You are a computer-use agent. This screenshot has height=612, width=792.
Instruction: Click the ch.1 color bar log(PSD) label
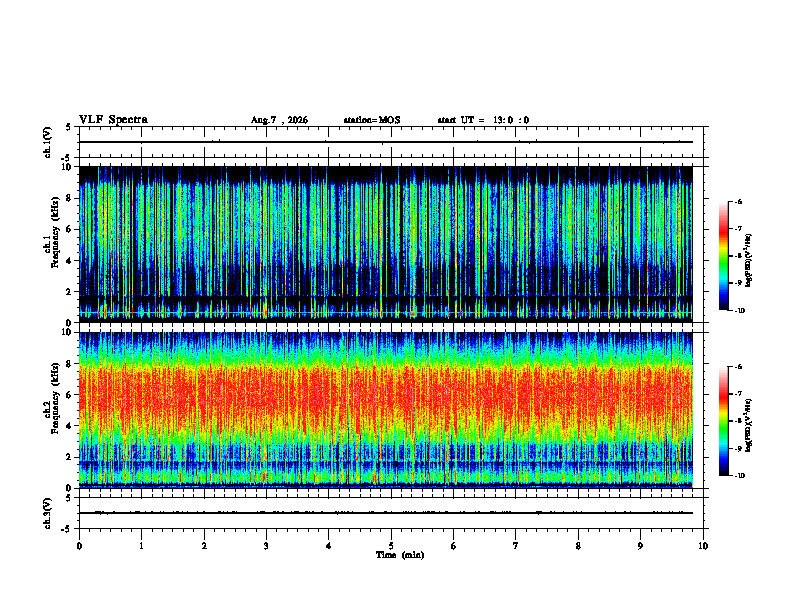point(749,261)
